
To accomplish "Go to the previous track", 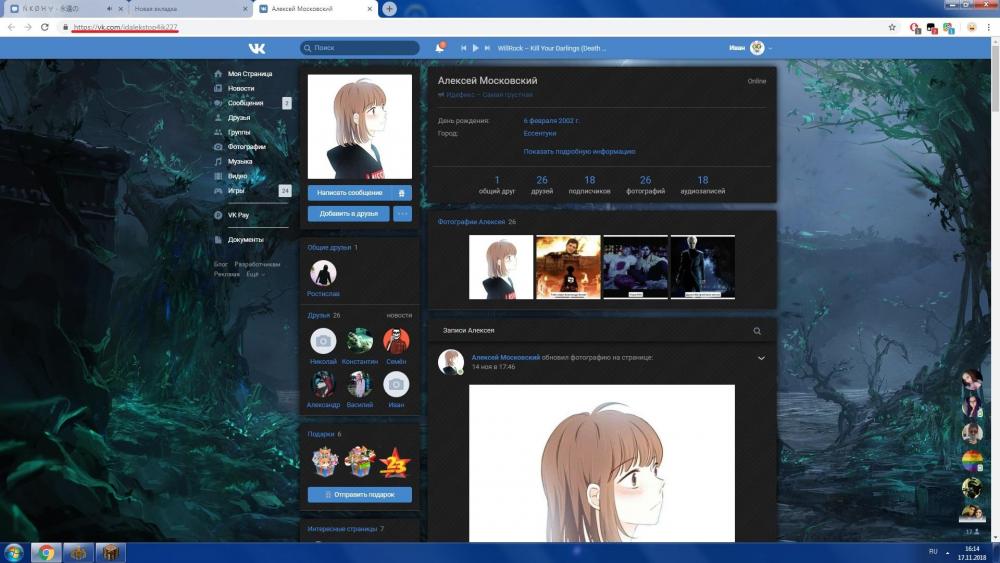I will 464,48.
